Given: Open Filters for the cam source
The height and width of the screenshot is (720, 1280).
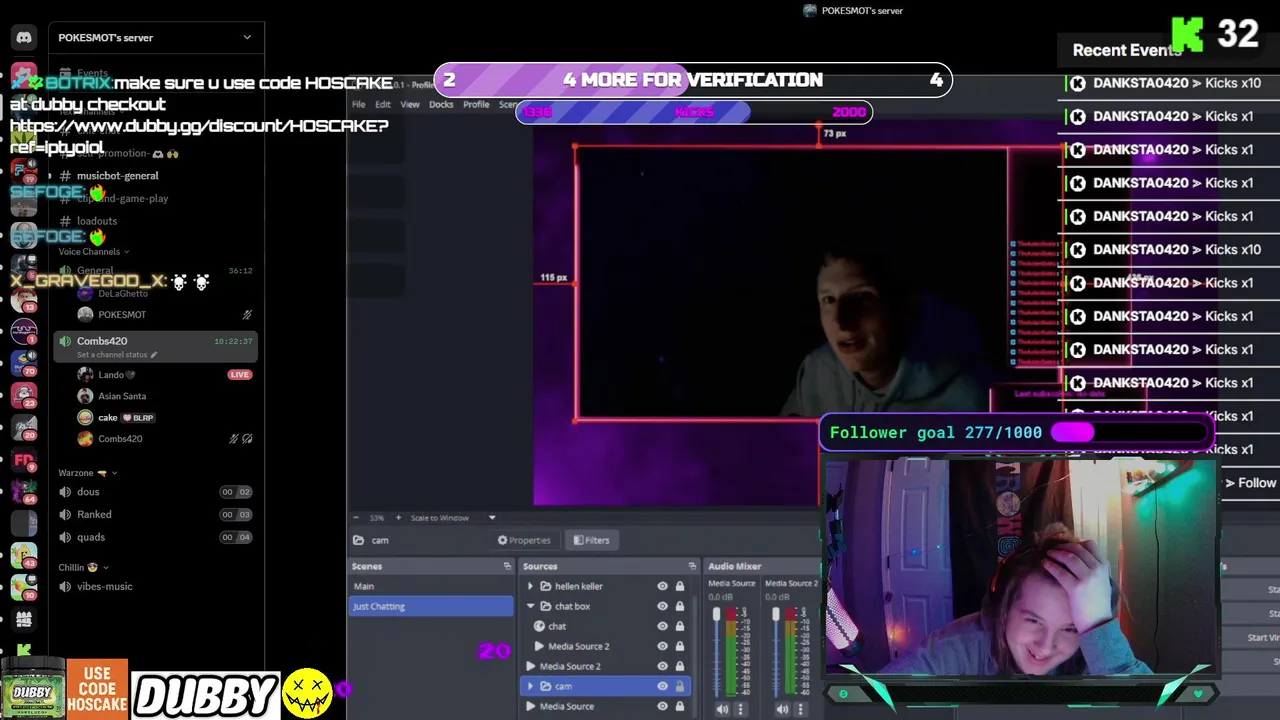Looking at the screenshot, I should pyautogui.click(x=591, y=540).
